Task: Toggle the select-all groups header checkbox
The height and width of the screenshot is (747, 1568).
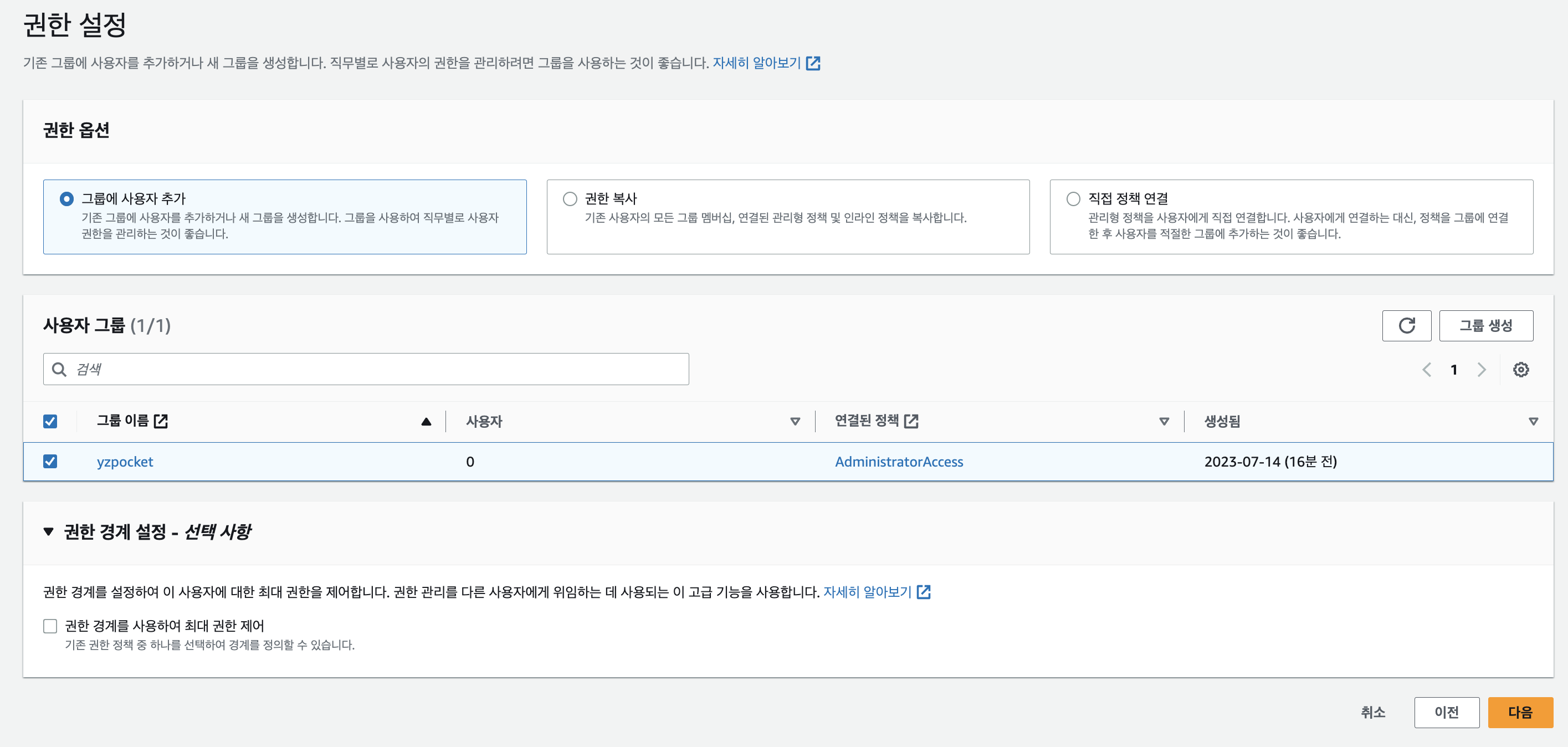Action: pyautogui.click(x=50, y=421)
